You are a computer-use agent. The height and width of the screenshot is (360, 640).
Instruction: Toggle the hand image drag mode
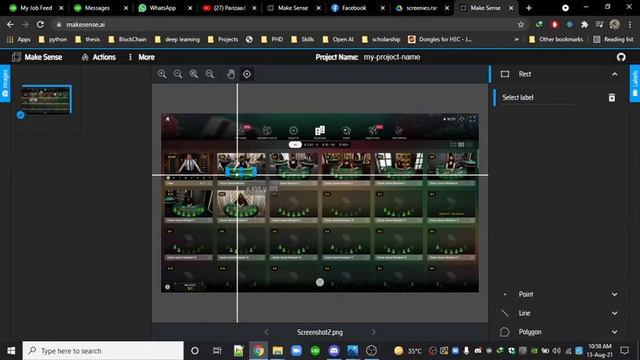point(231,74)
